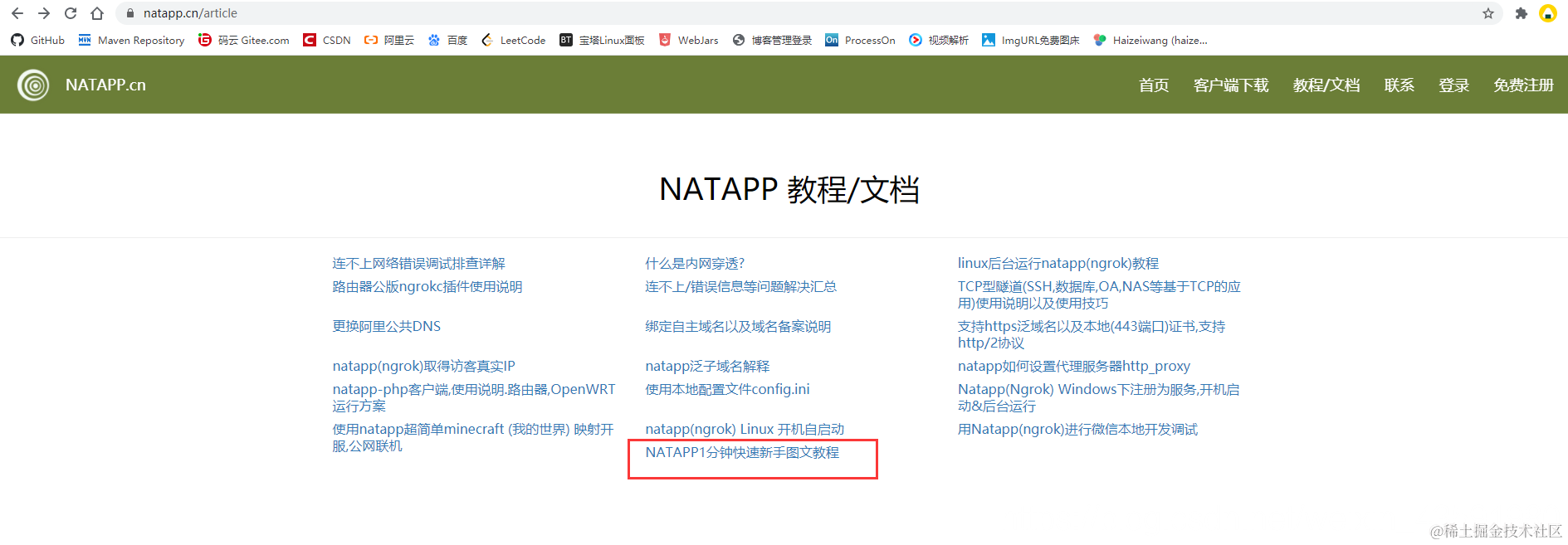Click 免费注册 in the navigation bar
1568x545 pixels.
coord(1523,85)
